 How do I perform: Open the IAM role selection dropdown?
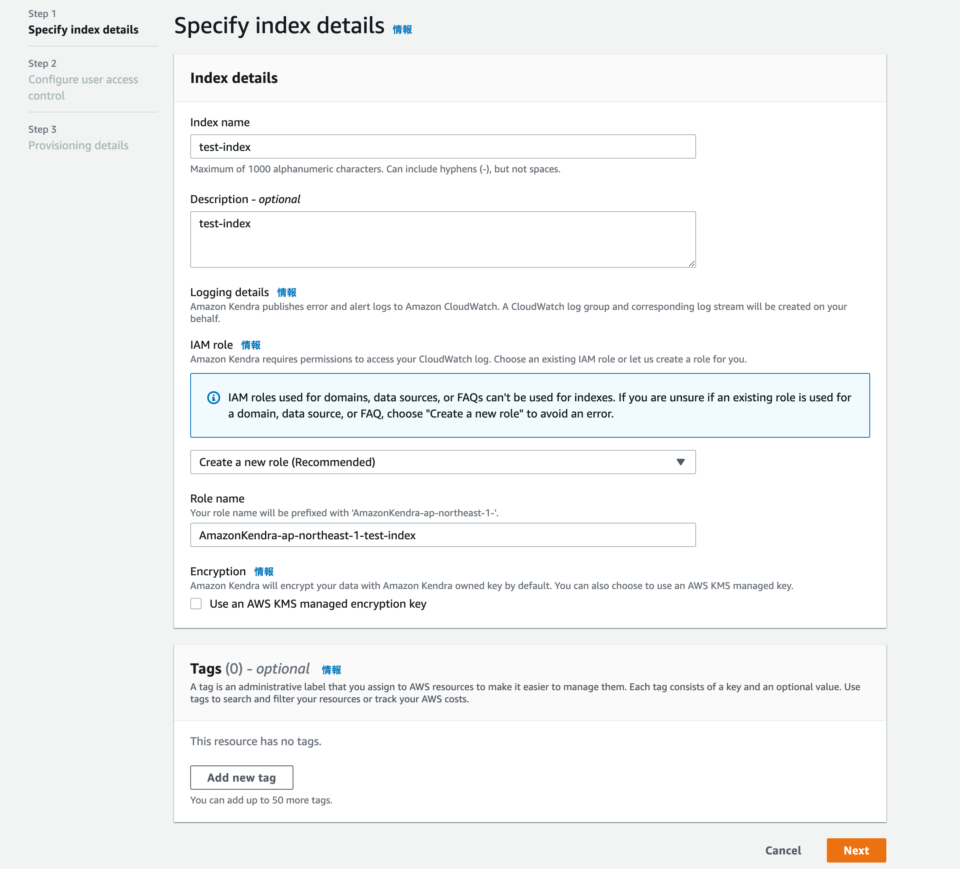443,461
